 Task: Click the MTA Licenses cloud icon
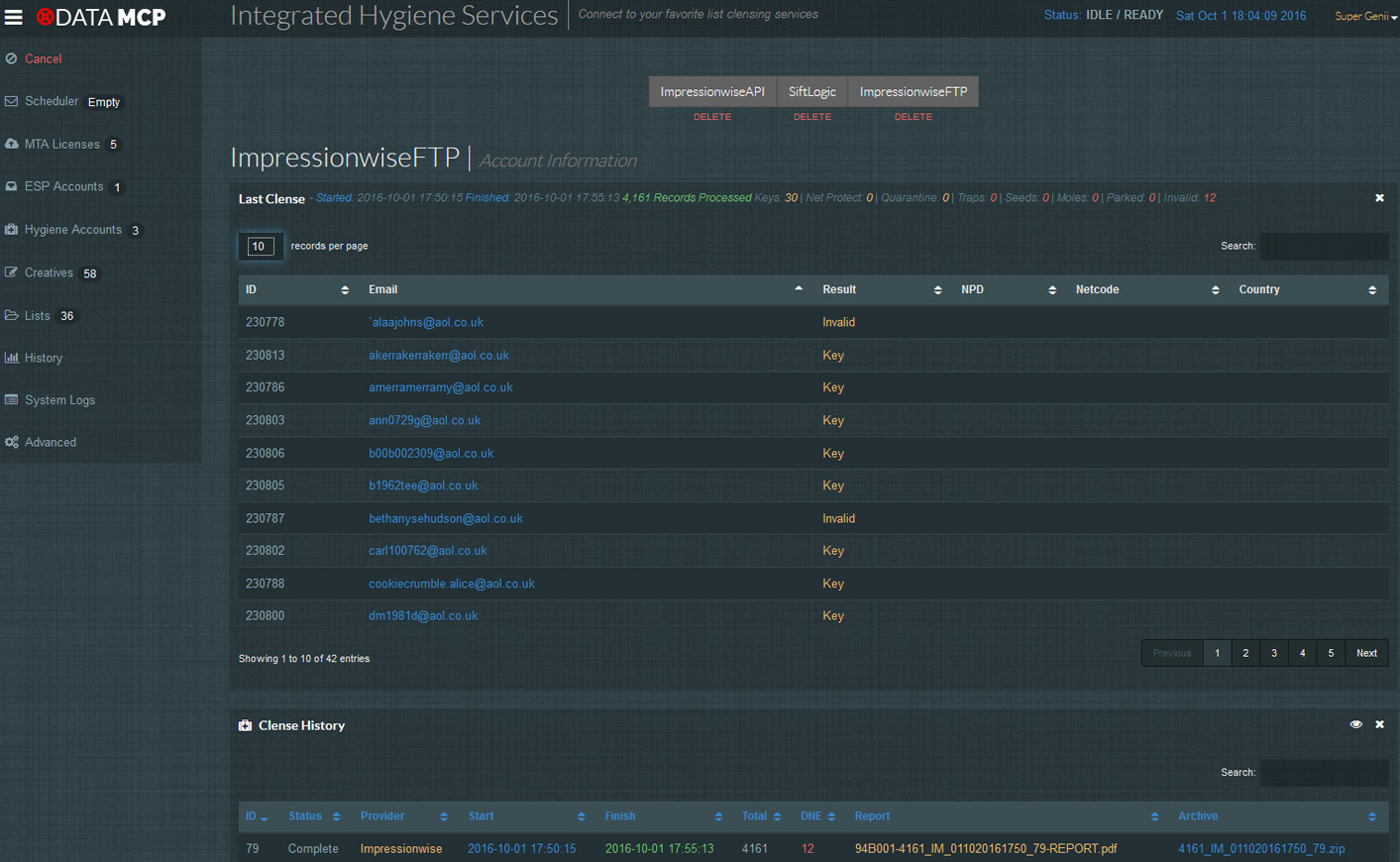coord(11,144)
